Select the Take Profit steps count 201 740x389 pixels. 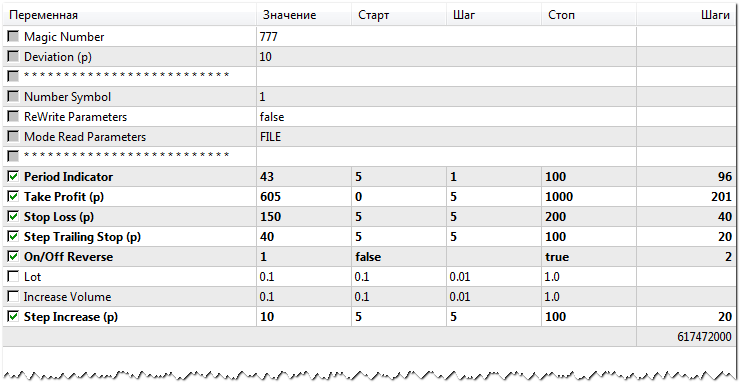721,196
